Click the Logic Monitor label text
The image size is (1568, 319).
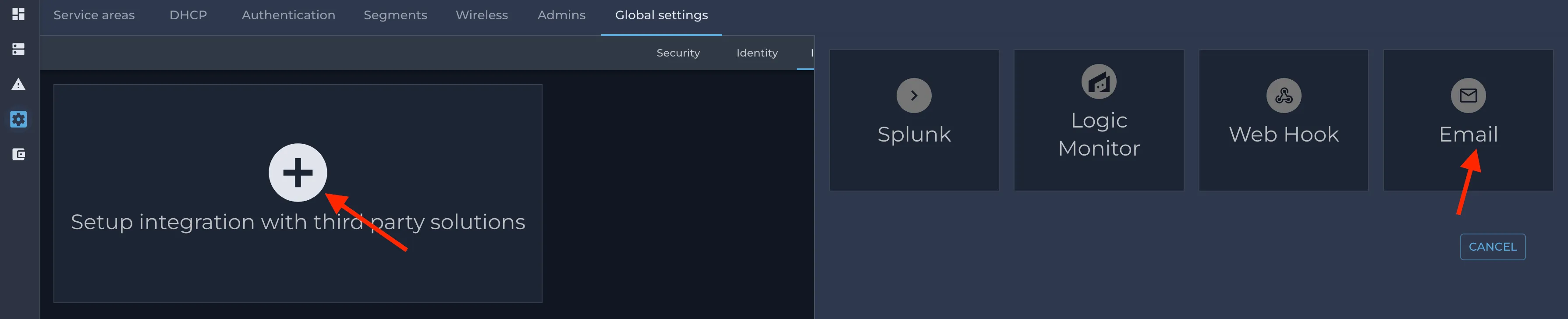point(1099,135)
